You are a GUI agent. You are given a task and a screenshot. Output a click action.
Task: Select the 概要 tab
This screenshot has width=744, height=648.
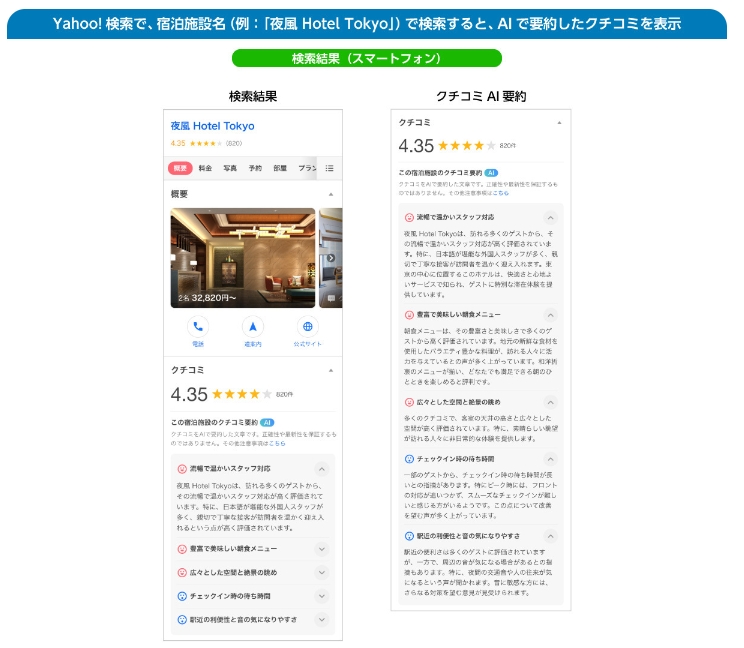[x=180, y=168]
